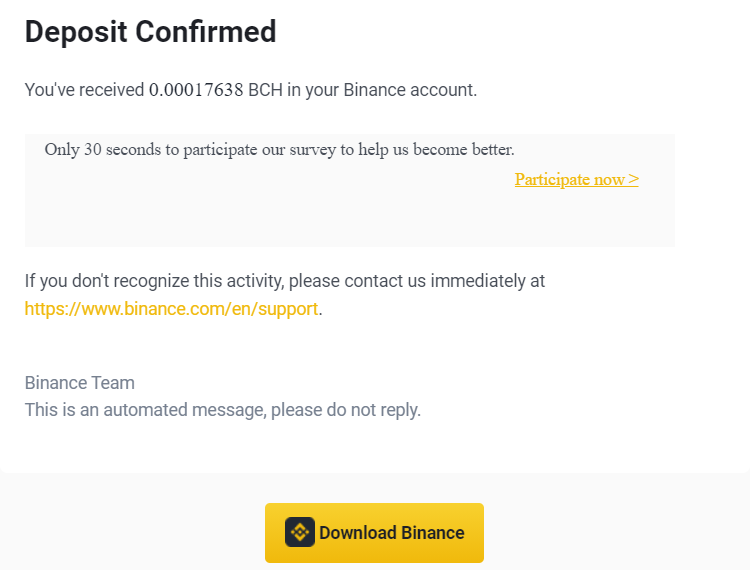Open the Participate now survey link
Viewport: 750px width, 570px height.
pos(576,179)
